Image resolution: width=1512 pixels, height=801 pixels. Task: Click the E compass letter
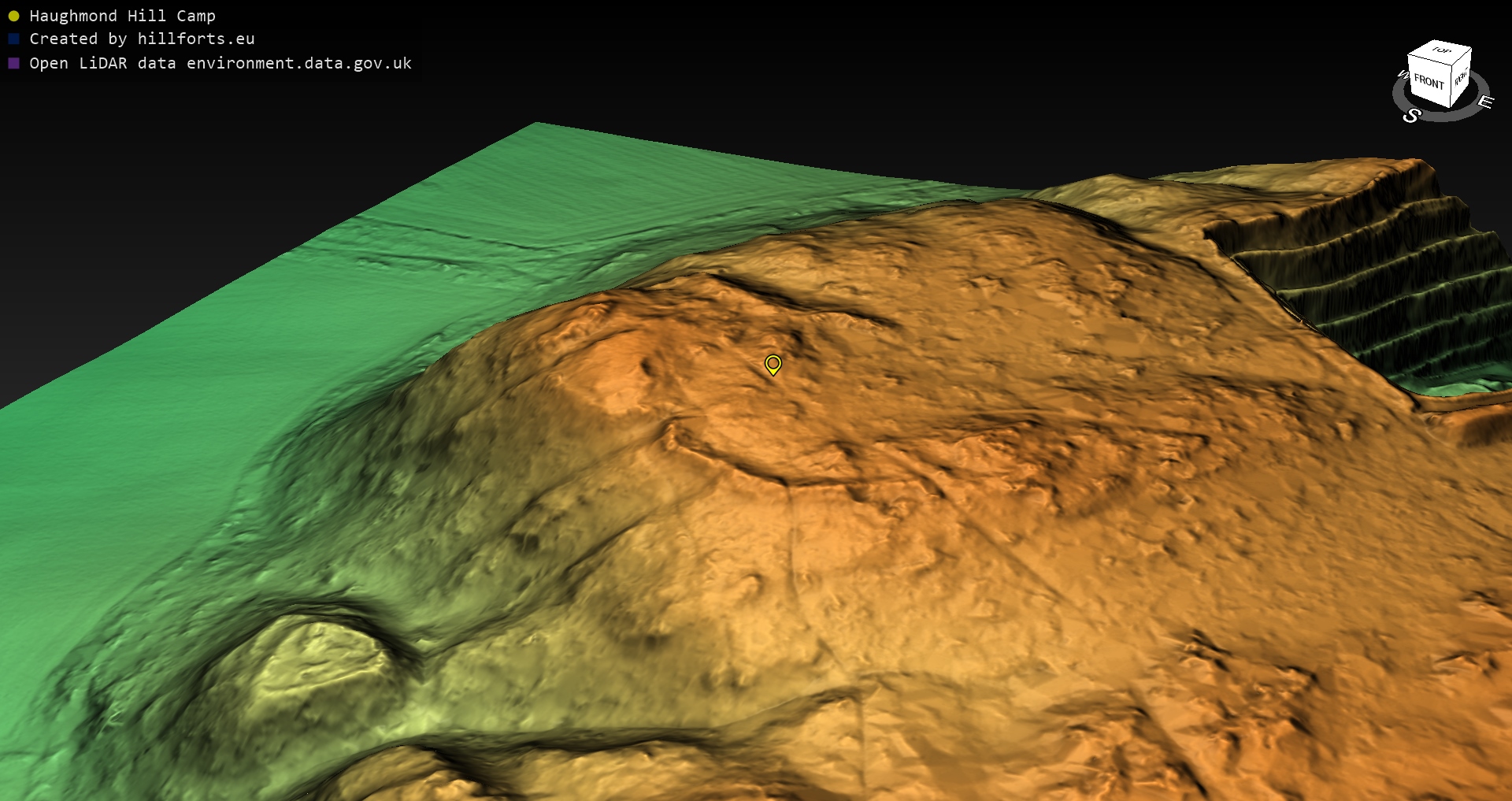pos(1485,102)
